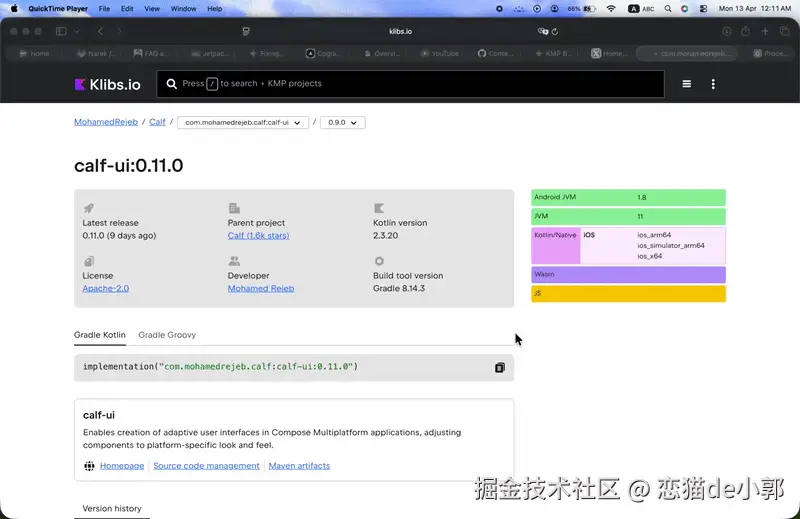This screenshot has width=800, height=519.
Task: Click the Kotlin/Native platform label
Action: 555,235
